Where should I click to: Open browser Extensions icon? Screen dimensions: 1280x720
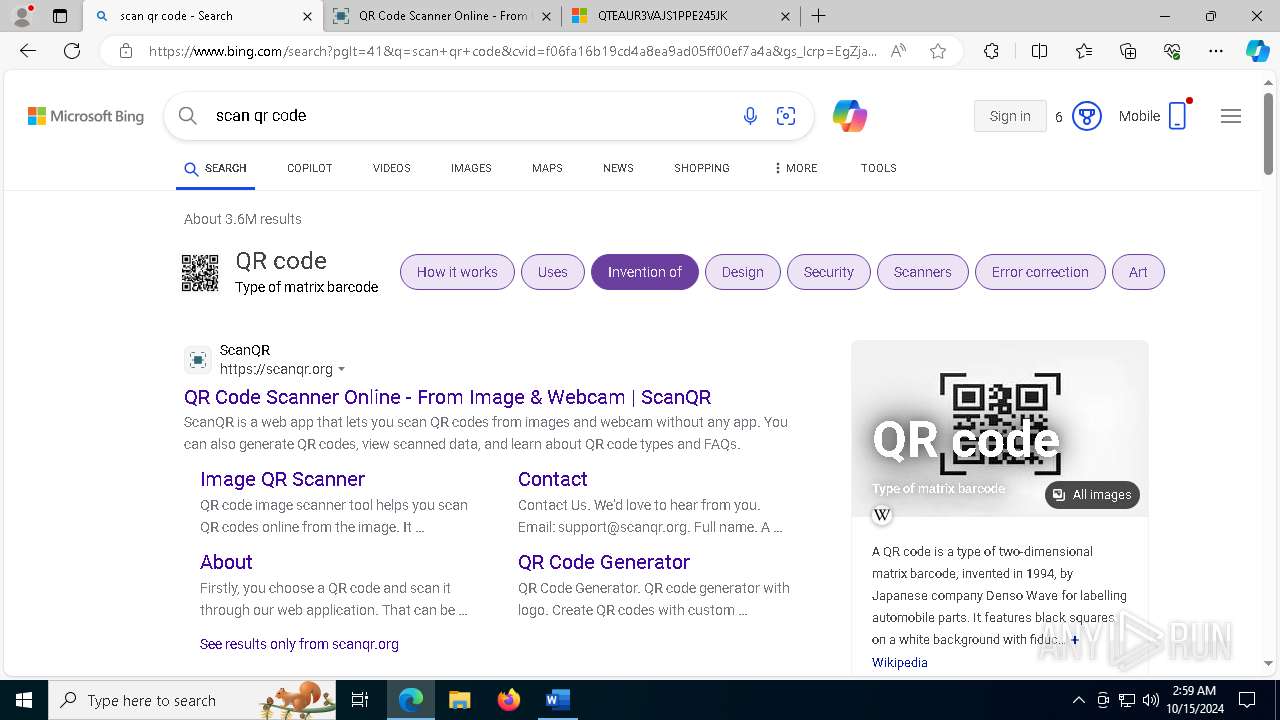pos(991,51)
